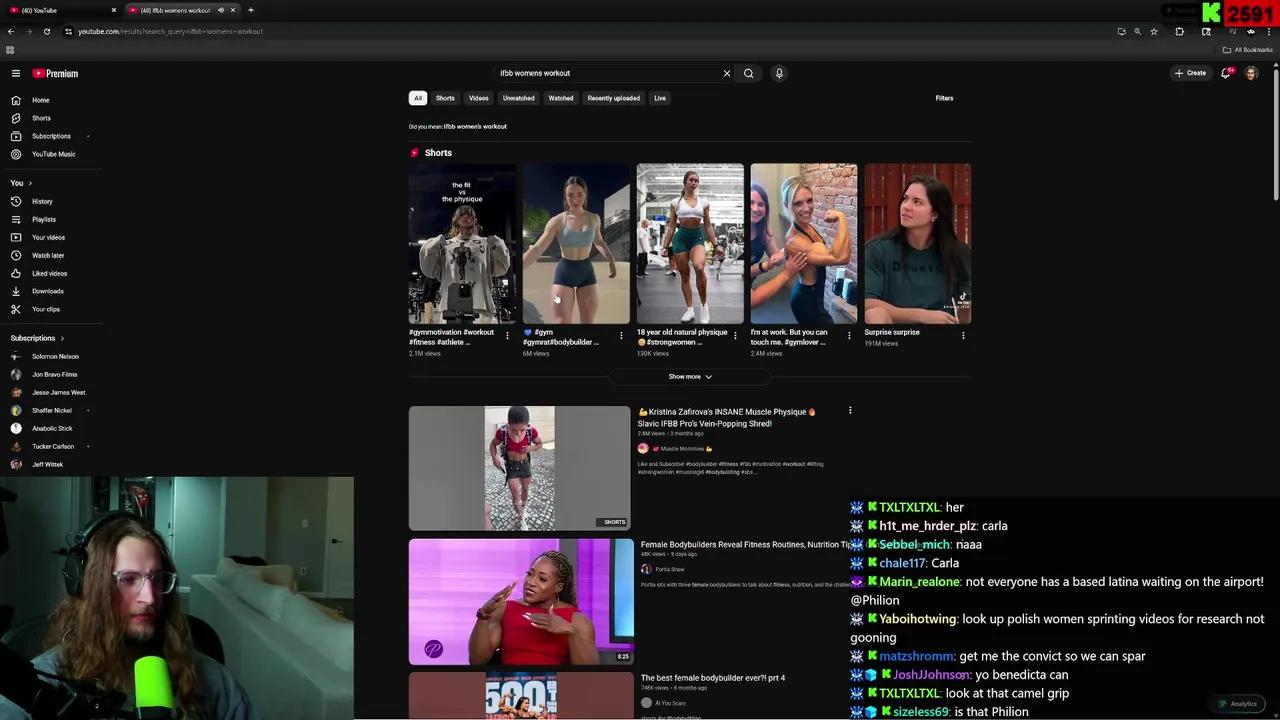Open Your videos
The width and height of the screenshot is (1280, 720).
coord(48,237)
